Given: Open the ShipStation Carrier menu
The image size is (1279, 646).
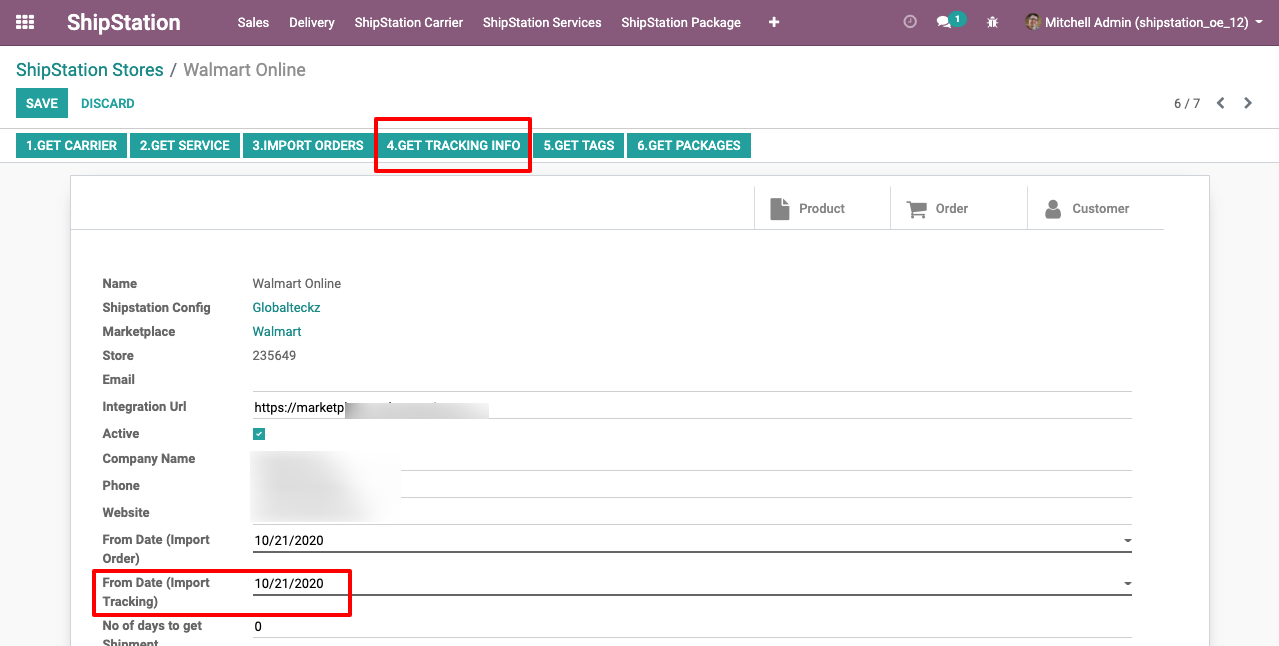Looking at the screenshot, I should (409, 22).
